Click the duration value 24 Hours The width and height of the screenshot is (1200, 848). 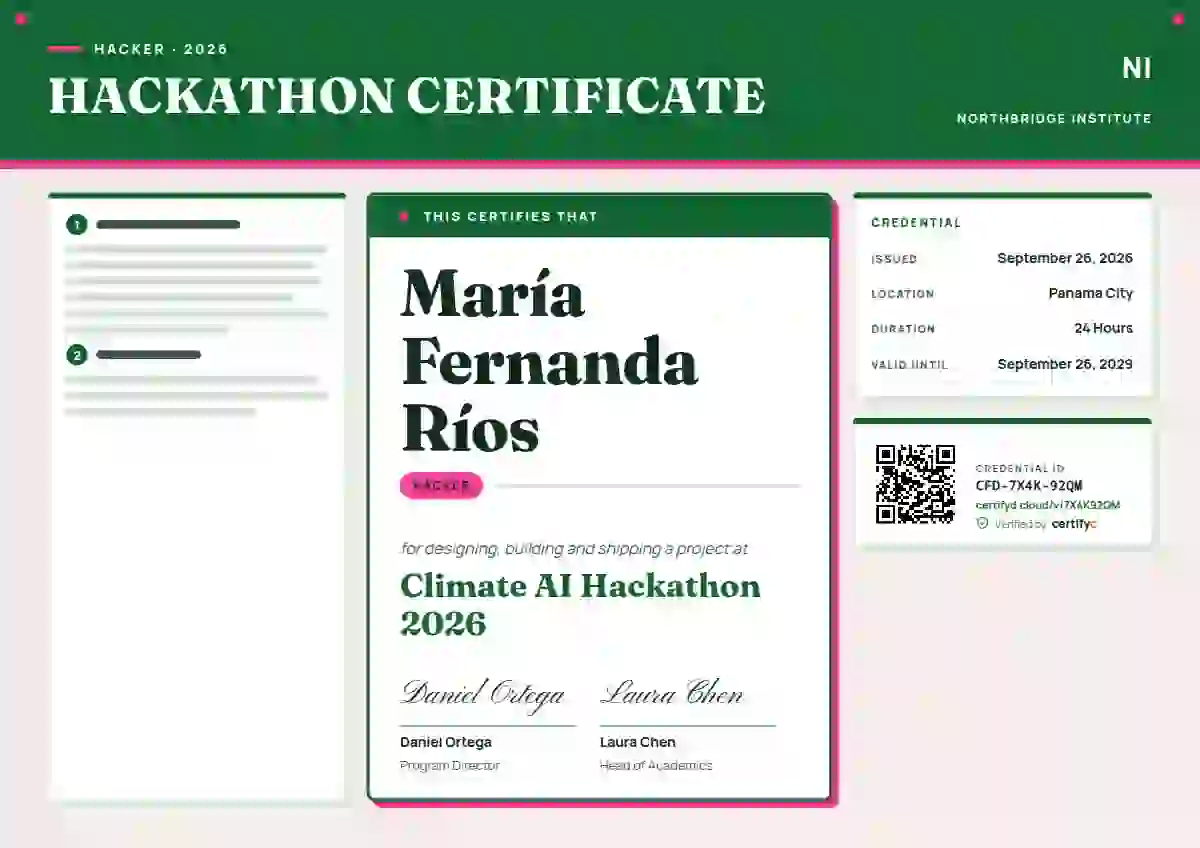1104,328
